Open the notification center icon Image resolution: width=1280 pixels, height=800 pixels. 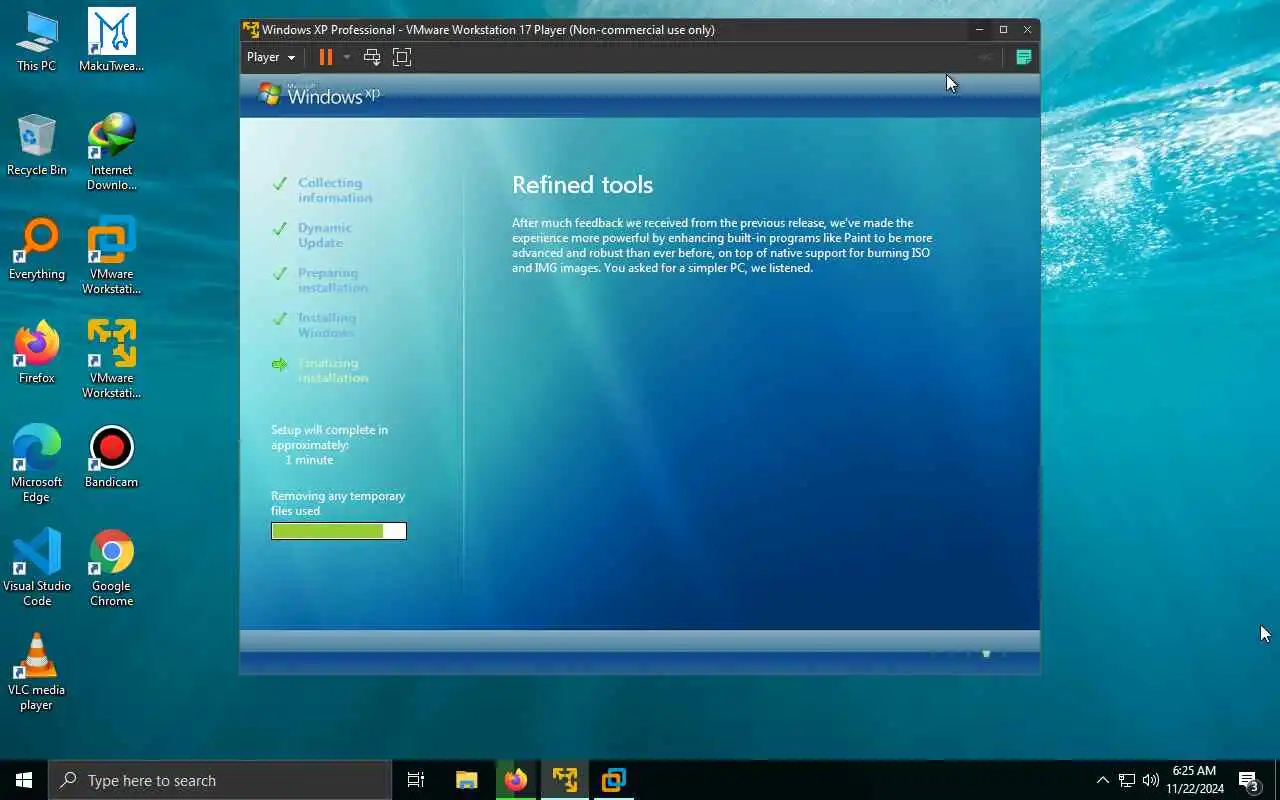[1248, 780]
